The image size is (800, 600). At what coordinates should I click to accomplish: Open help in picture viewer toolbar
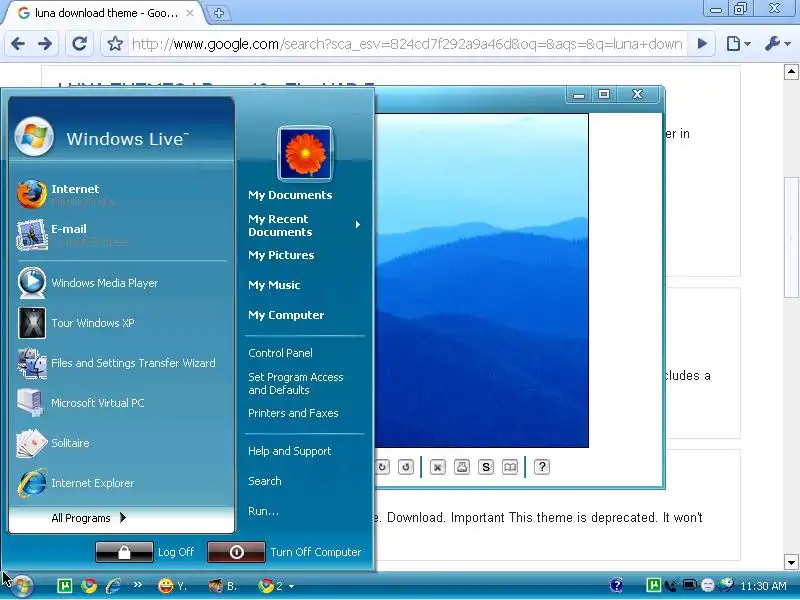pyautogui.click(x=542, y=467)
